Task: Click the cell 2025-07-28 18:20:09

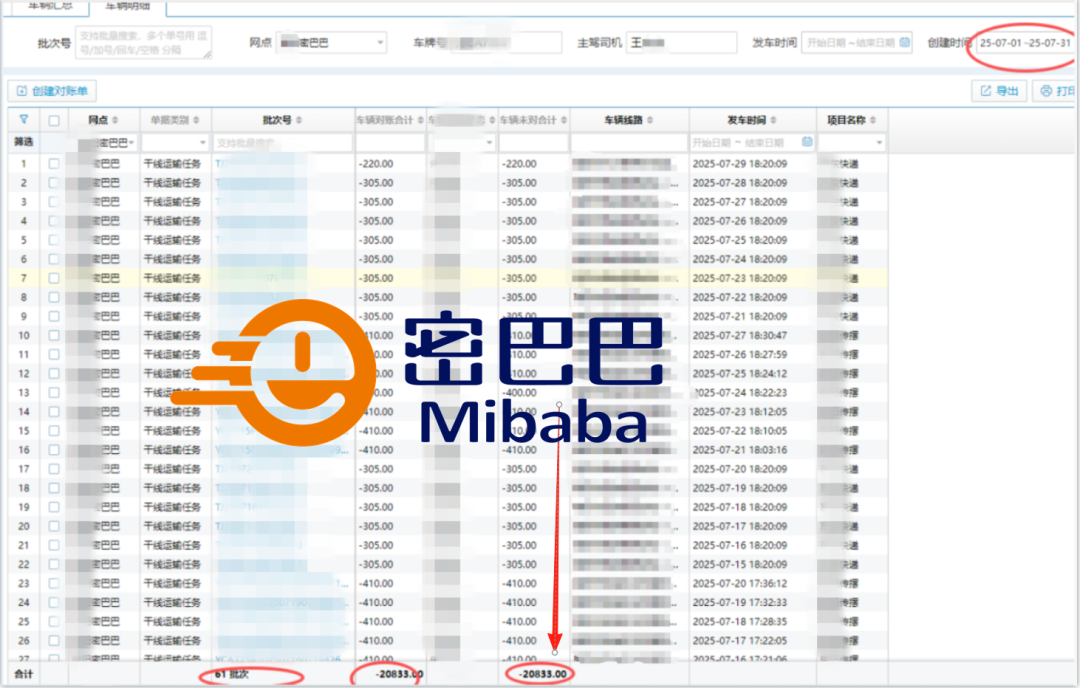Action: click(740, 183)
